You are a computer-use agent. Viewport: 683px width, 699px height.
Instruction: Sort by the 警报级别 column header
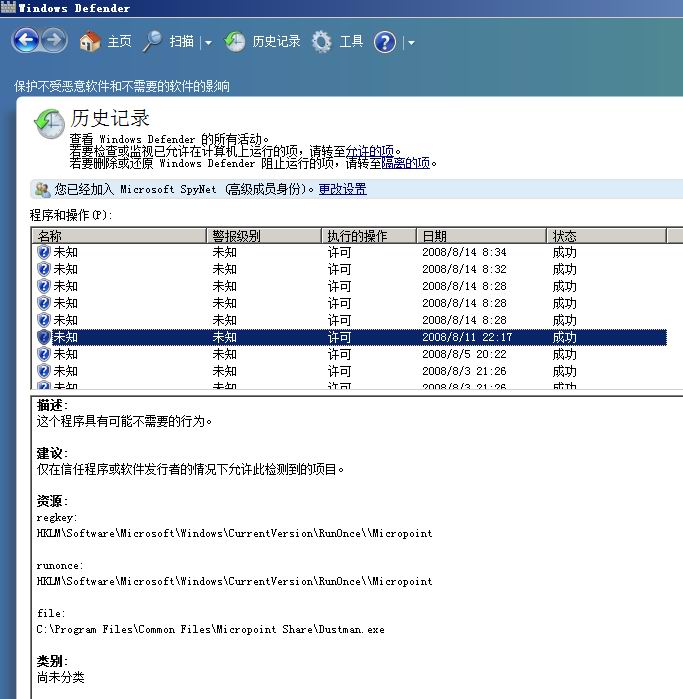(263, 235)
